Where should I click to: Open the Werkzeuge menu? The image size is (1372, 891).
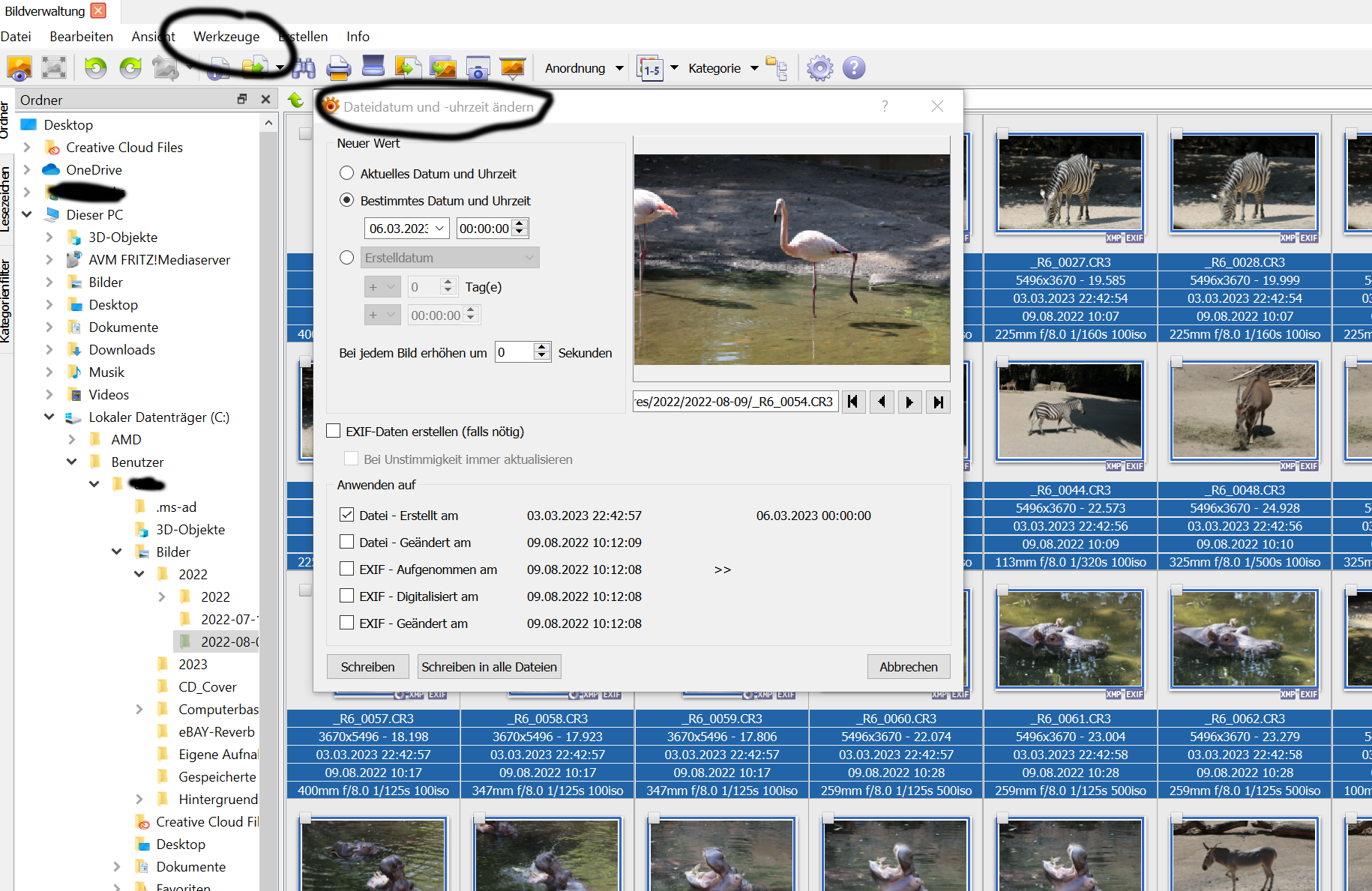(226, 37)
